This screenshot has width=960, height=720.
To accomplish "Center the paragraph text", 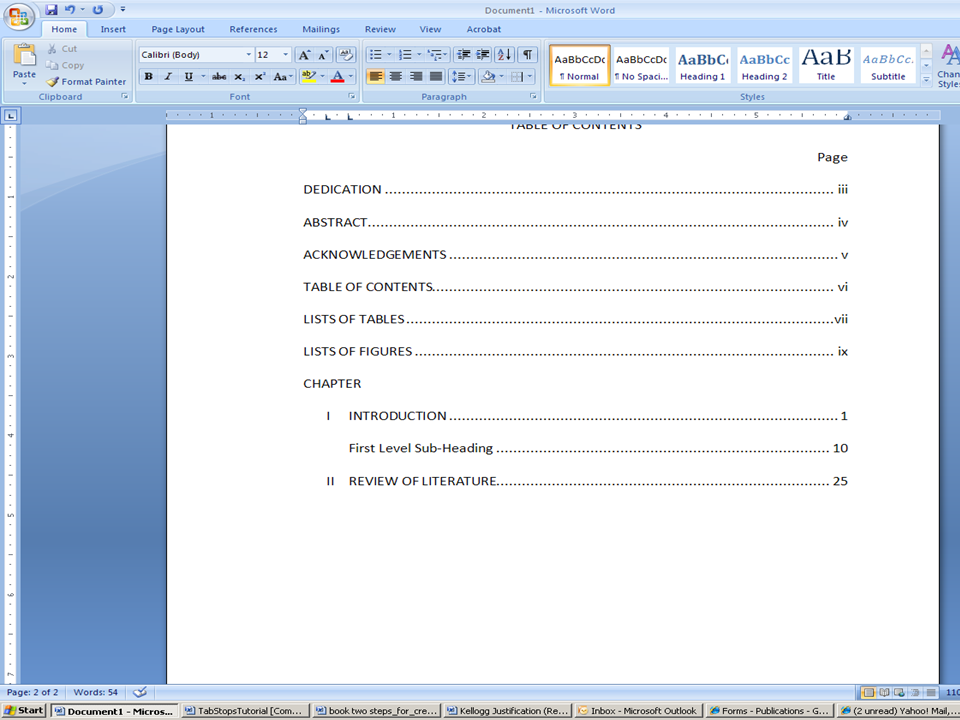I will 396,77.
